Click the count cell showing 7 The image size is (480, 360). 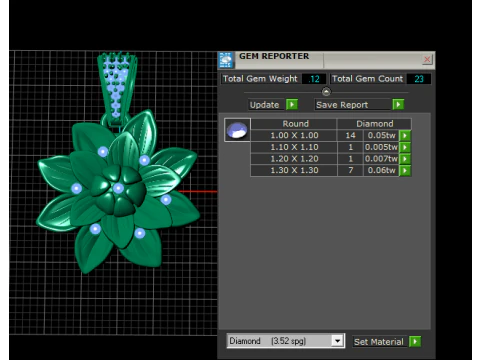350,171
